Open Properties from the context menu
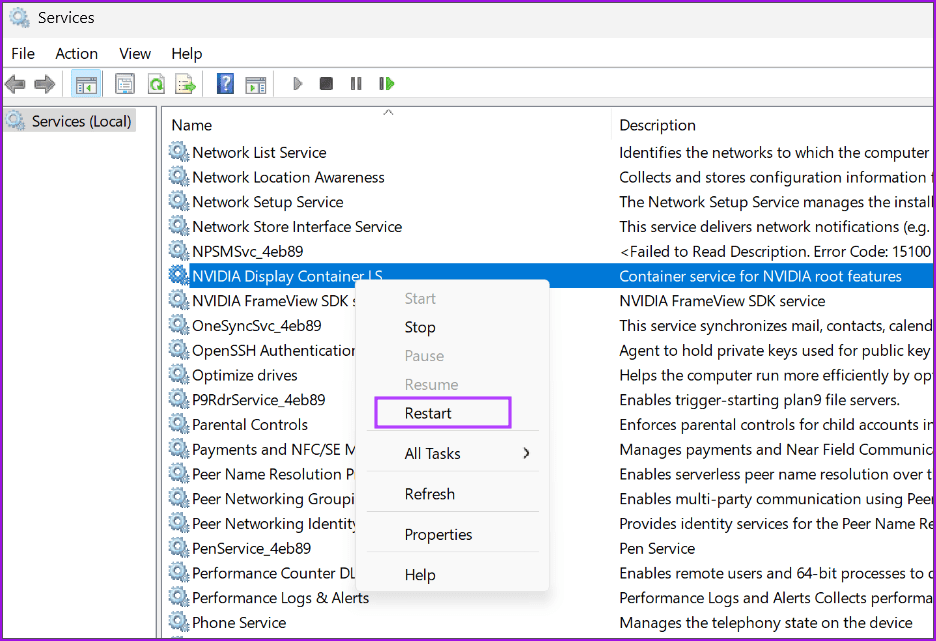Screen dimensions: 936x641 point(438,534)
